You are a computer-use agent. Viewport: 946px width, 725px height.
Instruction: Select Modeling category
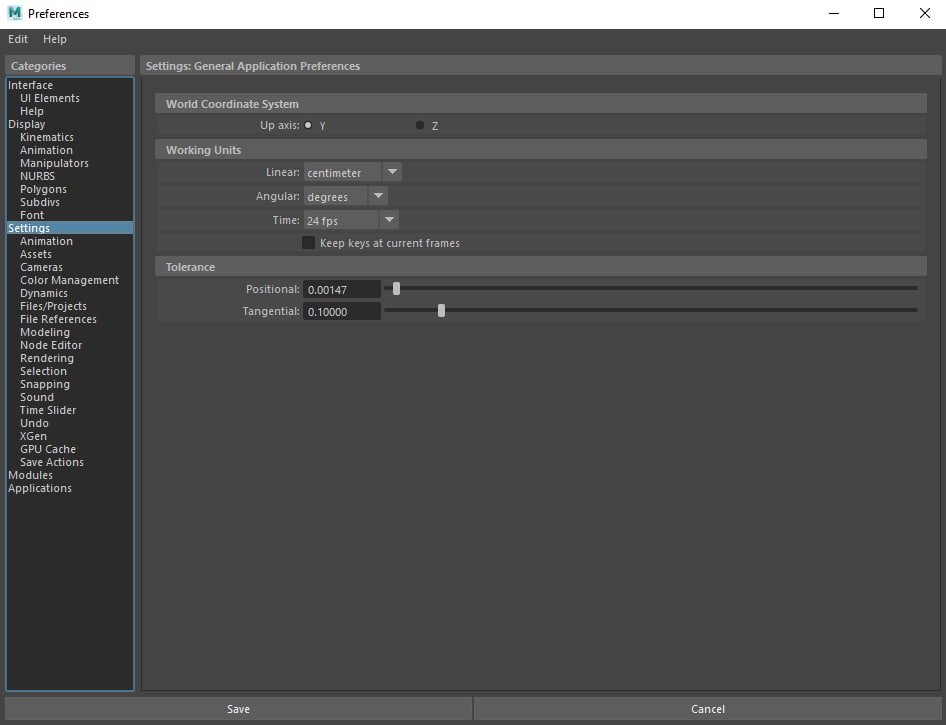coord(45,332)
